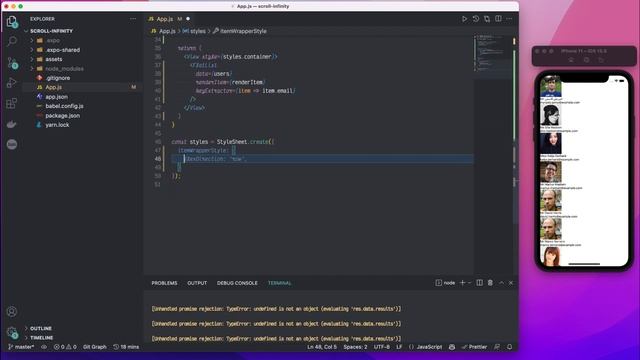Screen dimensions: 640x360
Task: Open the Search view in activity bar
Action: coord(12,41)
